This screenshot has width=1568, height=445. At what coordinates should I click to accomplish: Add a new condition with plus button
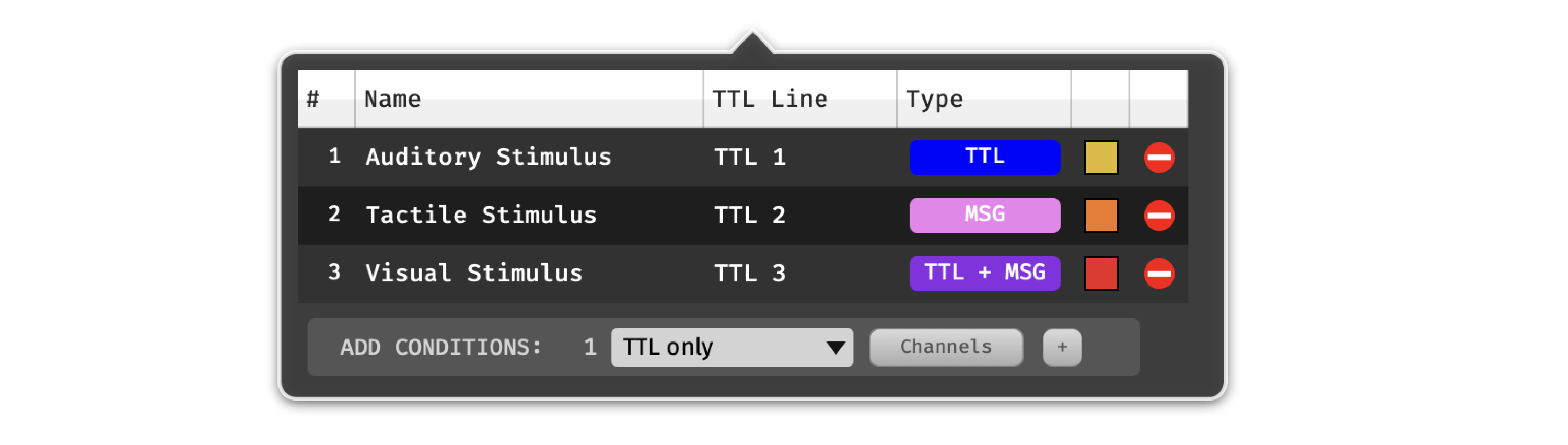(1062, 347)
